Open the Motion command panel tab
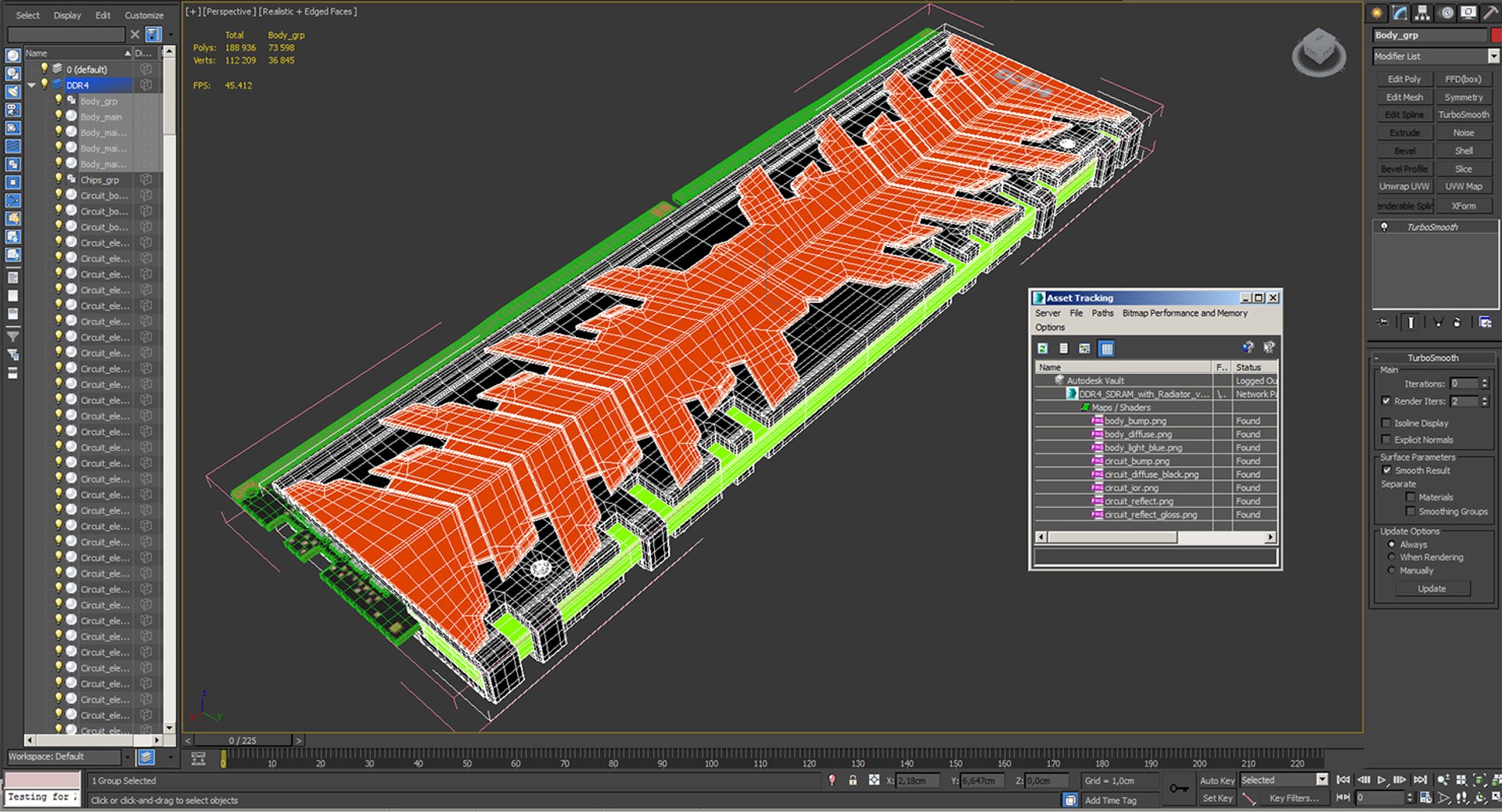This screenshot has width=1502, height=812. point(1446,13)
